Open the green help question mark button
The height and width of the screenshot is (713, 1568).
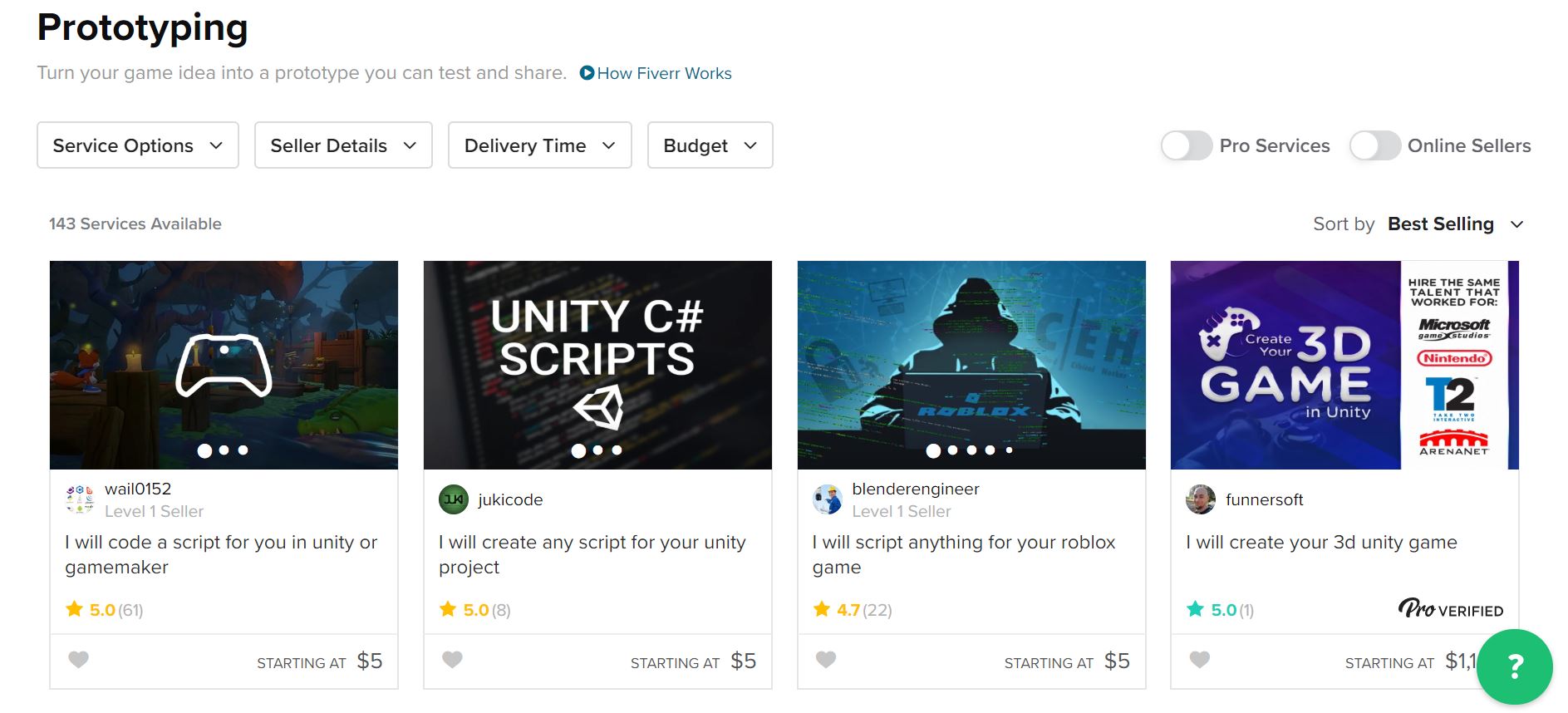pyautogui.click(x=1514, y=666)
